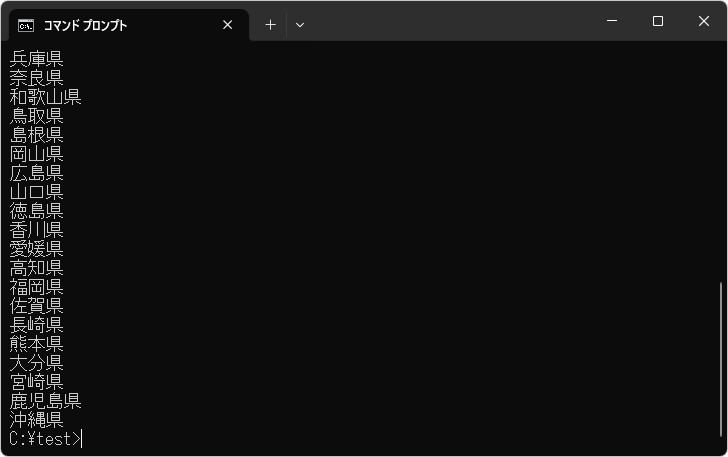Click the 広島県 output line
The width and height of the screenshot is (728, 457).
point(37,173)
